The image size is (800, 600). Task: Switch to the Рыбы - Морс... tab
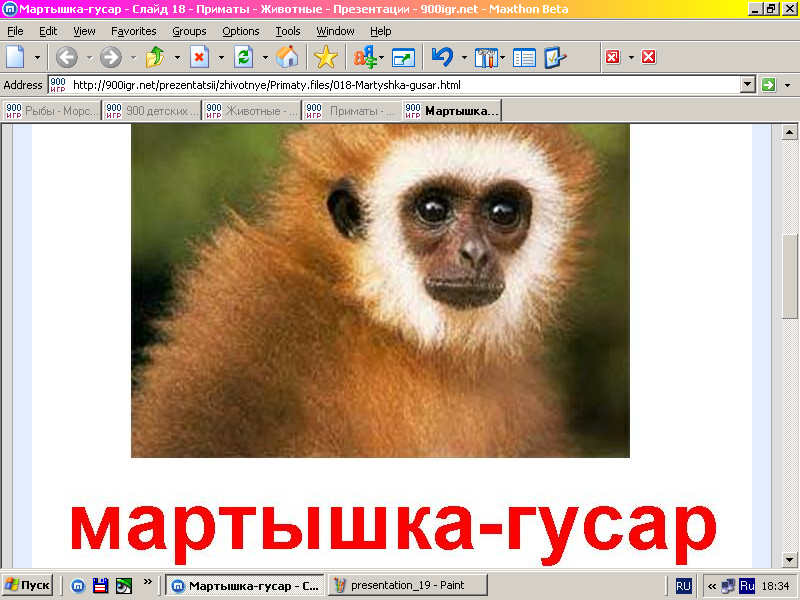52,111
